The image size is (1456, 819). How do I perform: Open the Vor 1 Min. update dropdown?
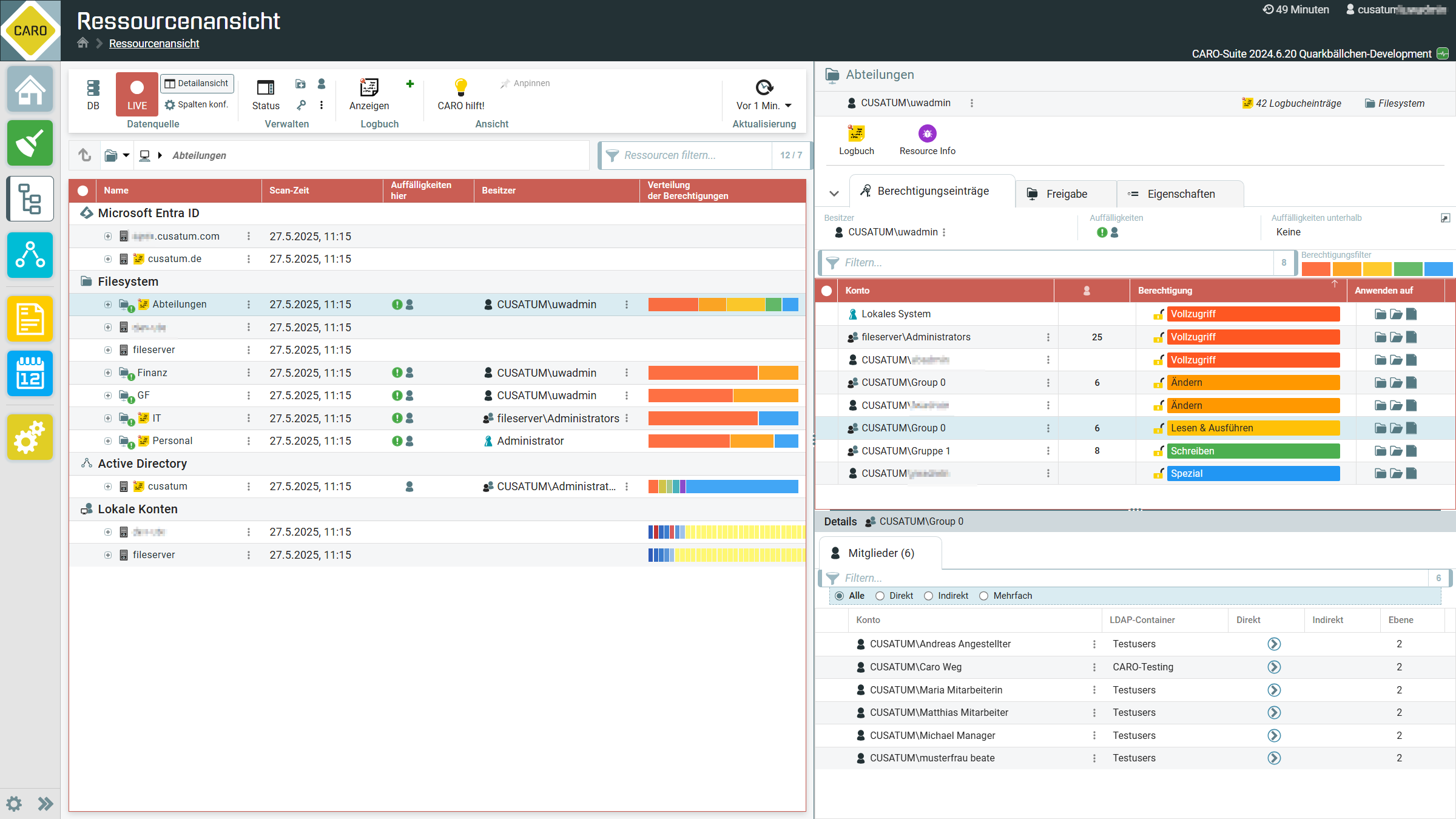(x=764, y=106)
